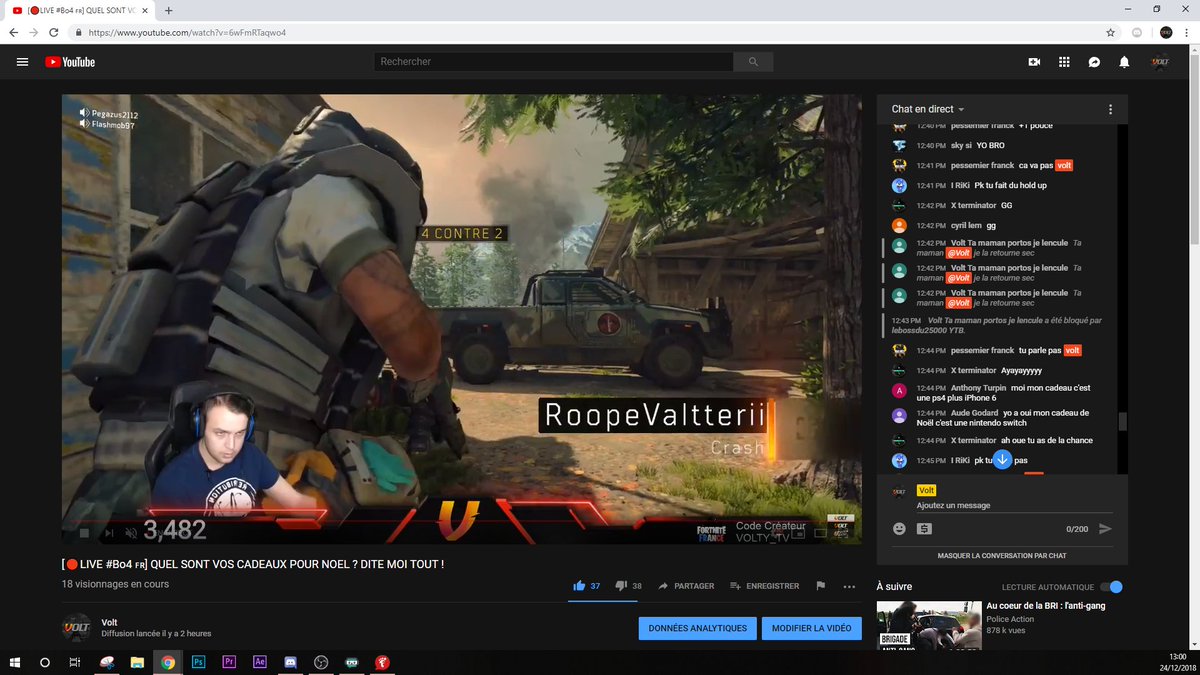Open the Volt account avatar menu
1200x675 pixels.
coord(1160,62)
